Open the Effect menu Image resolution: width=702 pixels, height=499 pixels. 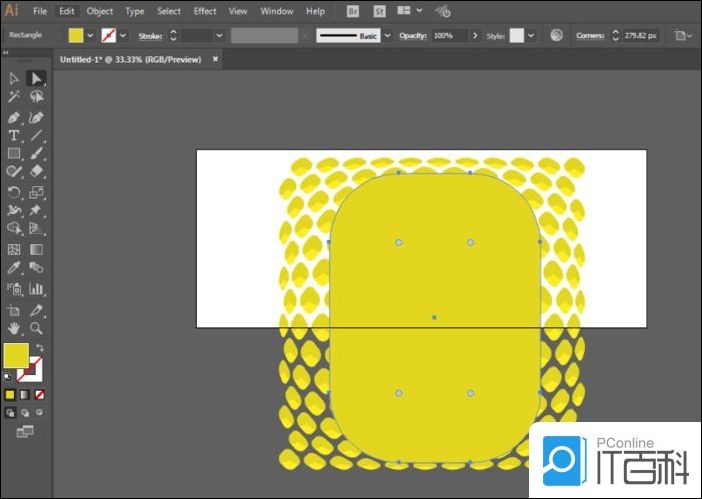[x=205, y=11]
